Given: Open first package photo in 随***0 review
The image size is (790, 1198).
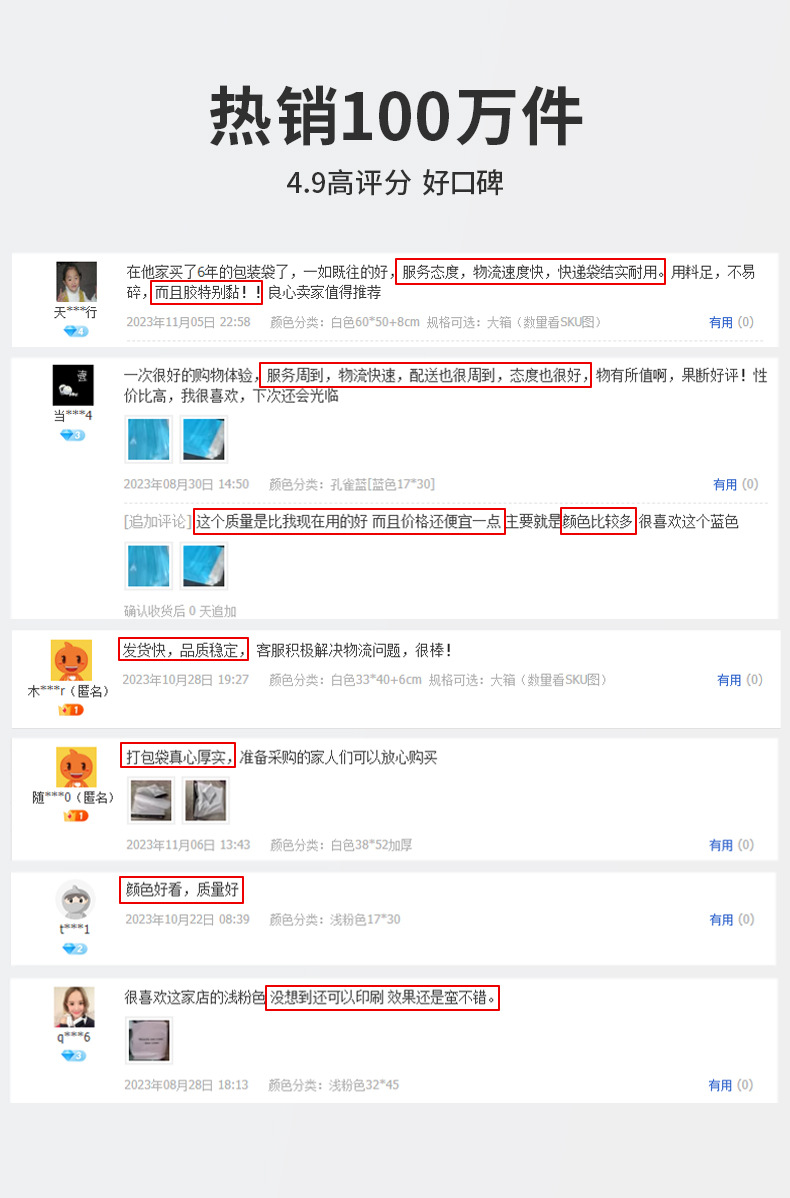Looking at the screenshot, I should [151, 800].
